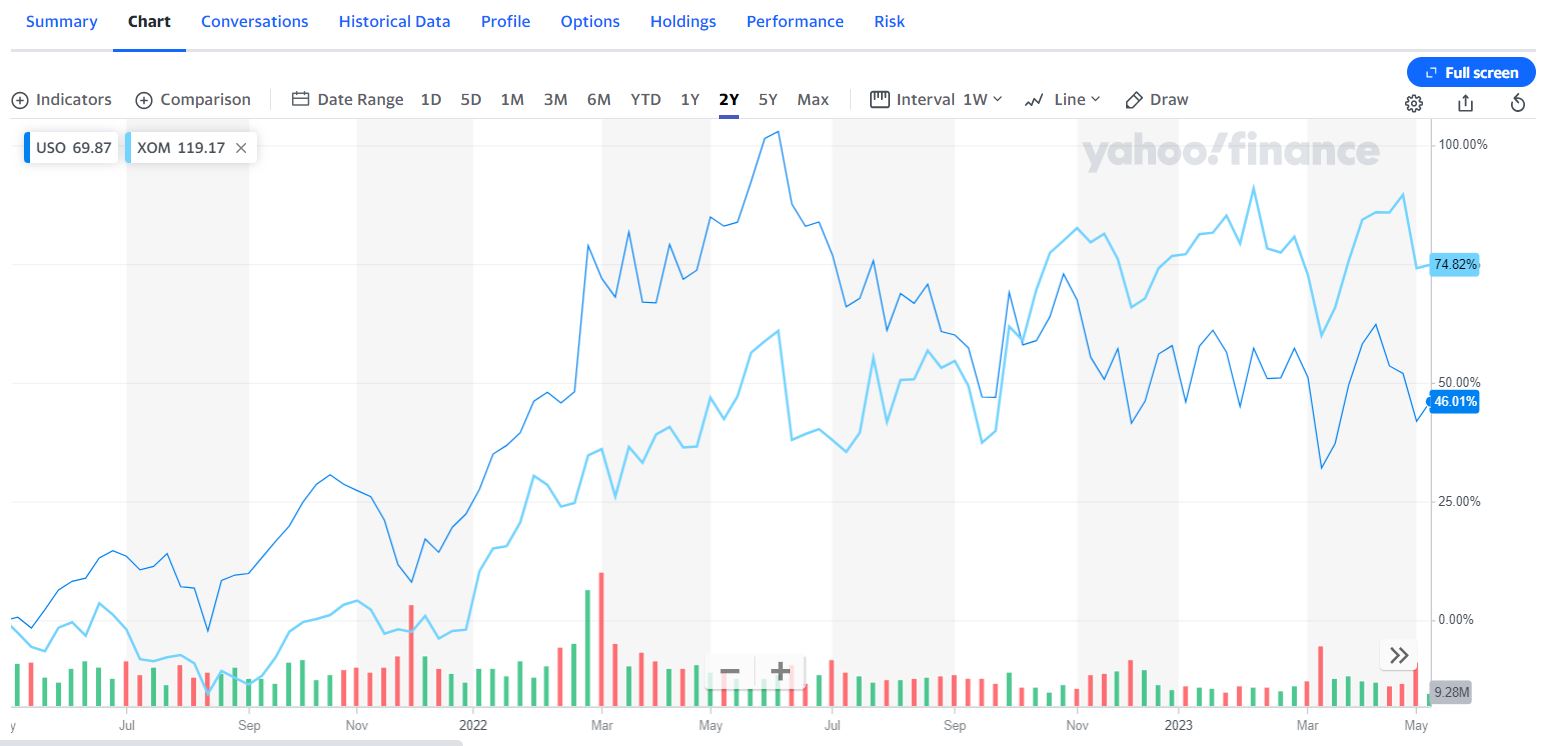Screen dimensions: 1550x746
Task: Open the Date Range picker
Action: (348, 100)
